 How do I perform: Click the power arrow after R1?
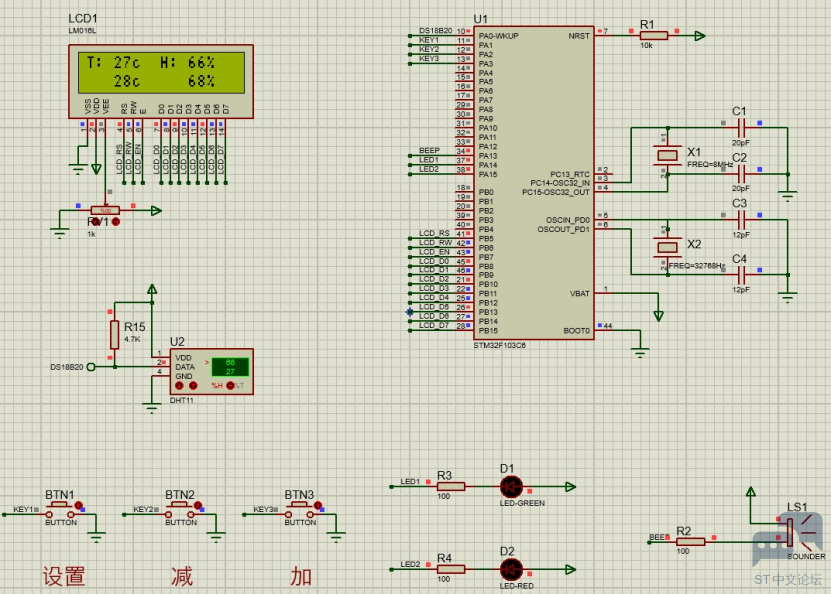coord(700,35)
